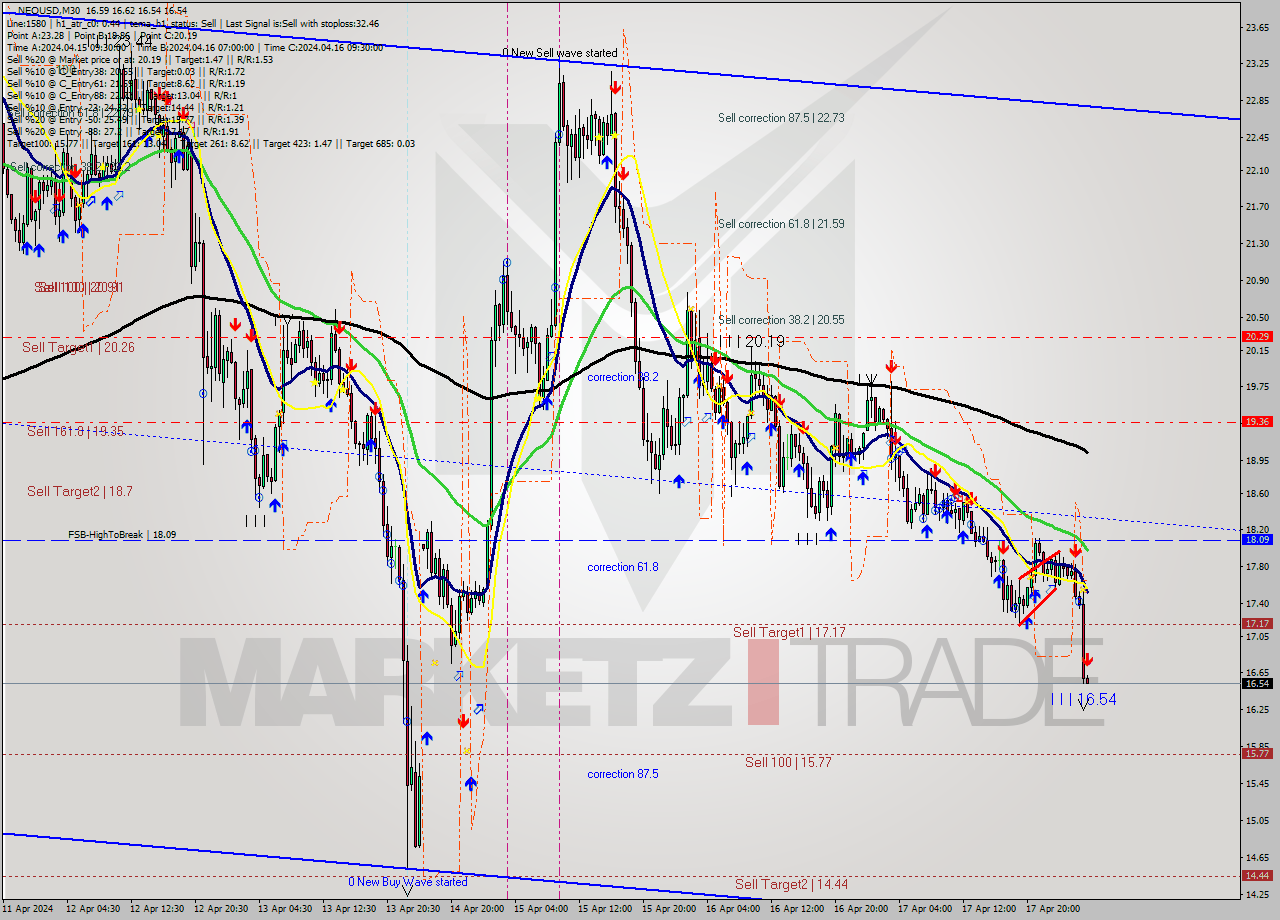Select 'Sell Target2 | 14.44' label
This screenshot has height=920, width=1280.
792,884
